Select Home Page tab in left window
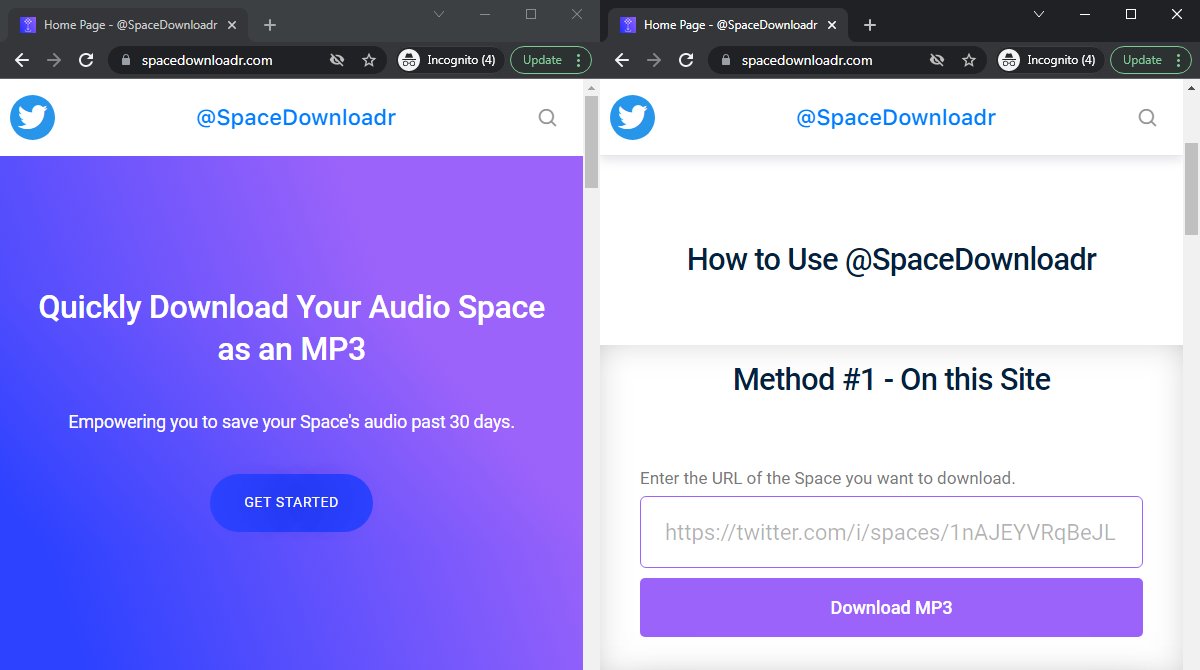 point(130,25)
